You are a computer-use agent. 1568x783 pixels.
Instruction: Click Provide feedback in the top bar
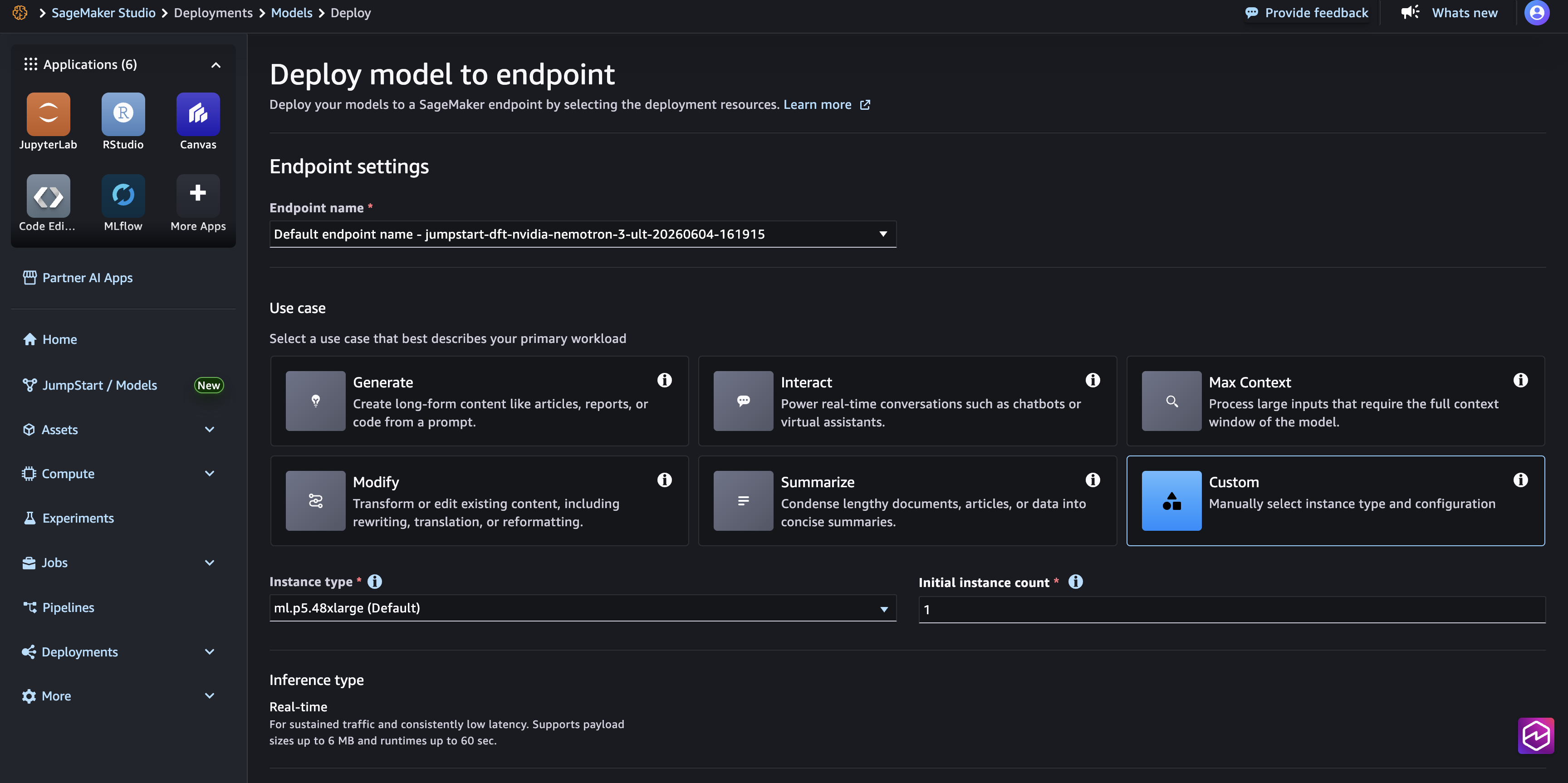click(x=1306, y=13)
